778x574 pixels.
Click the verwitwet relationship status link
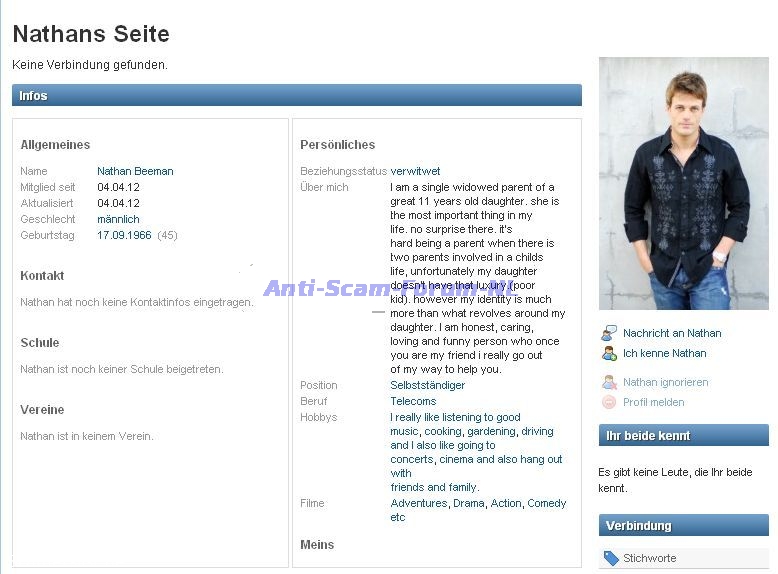(415, 171)
